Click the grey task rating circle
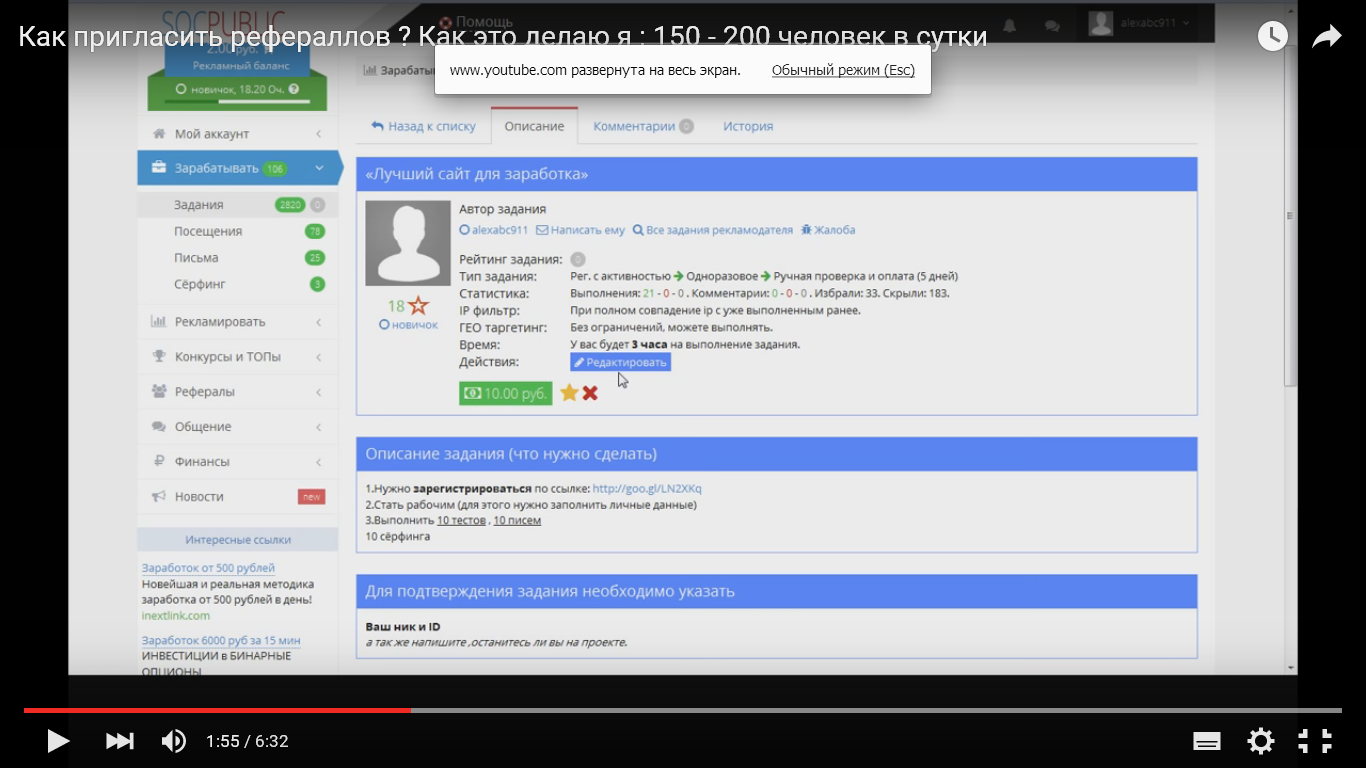 pyautogui.click(x=578, y=259)
